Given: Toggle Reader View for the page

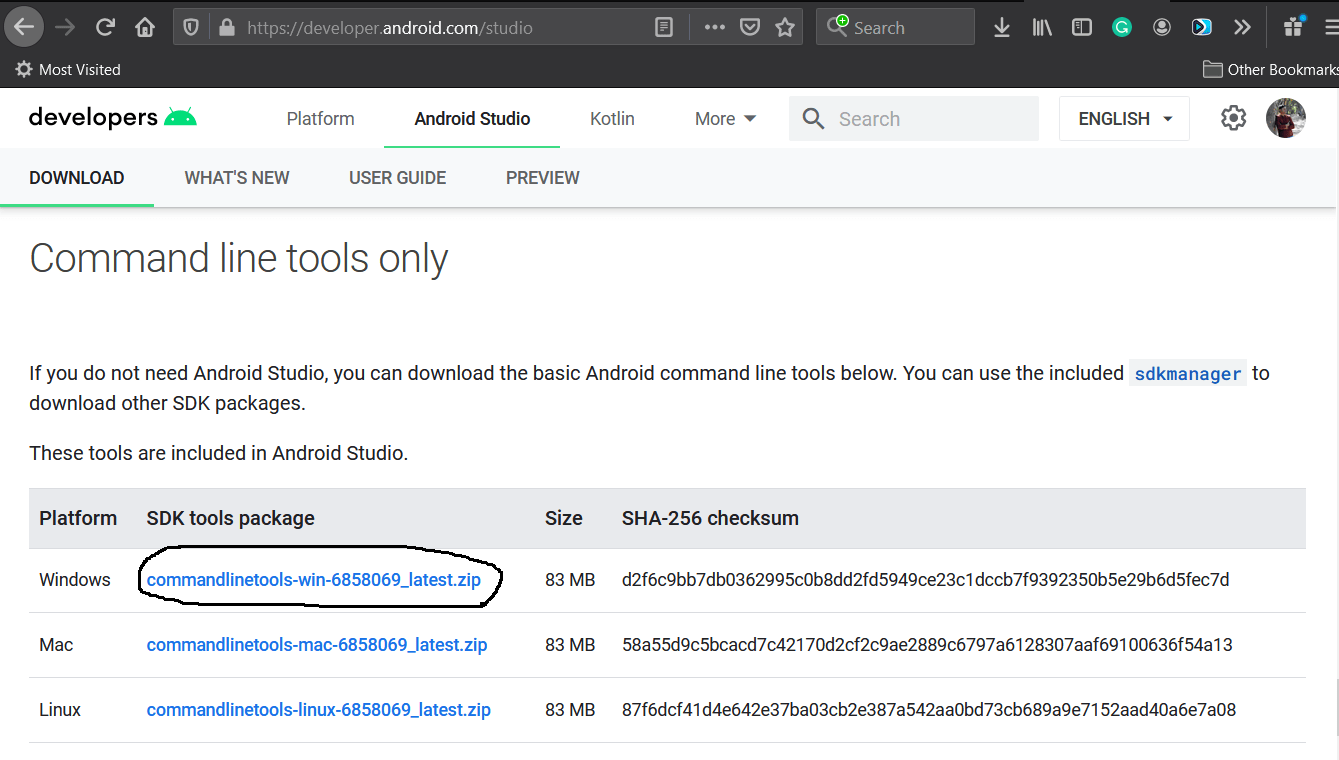Looking at the screenshot, I should click(663, 27).
